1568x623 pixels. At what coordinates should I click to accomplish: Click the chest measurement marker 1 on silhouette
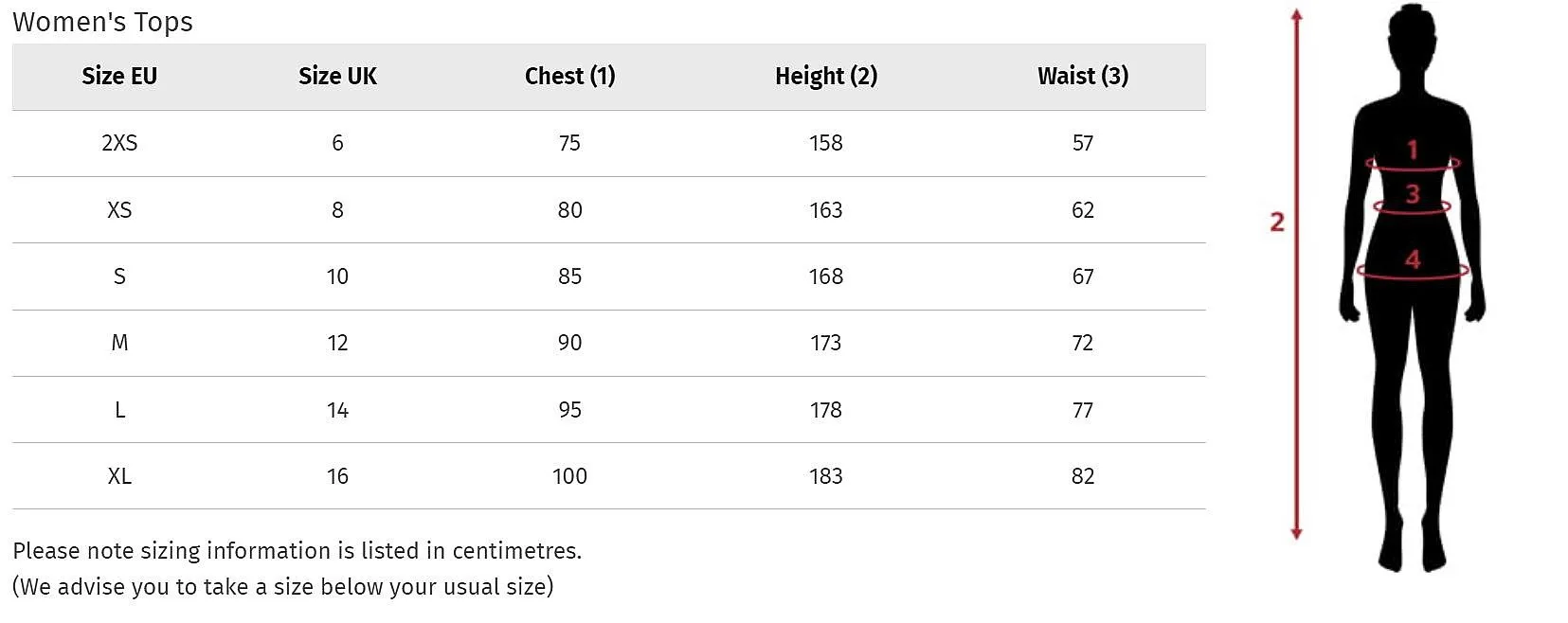click(x=1413, y=149)
